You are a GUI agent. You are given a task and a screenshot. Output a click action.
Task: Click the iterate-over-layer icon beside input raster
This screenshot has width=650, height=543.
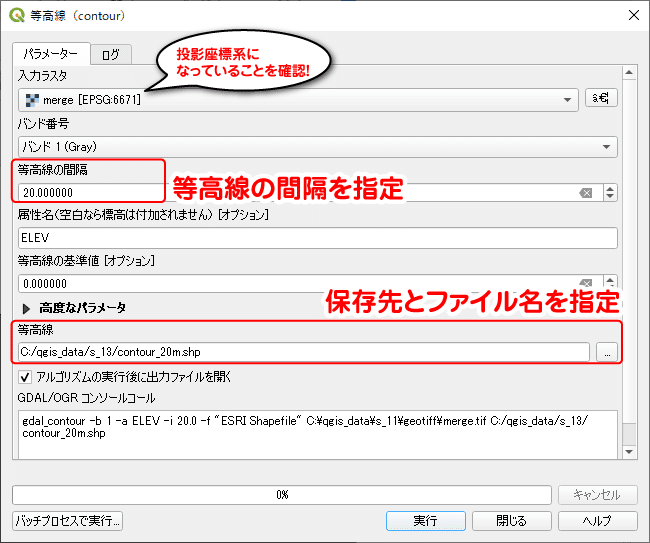point(601,98)
